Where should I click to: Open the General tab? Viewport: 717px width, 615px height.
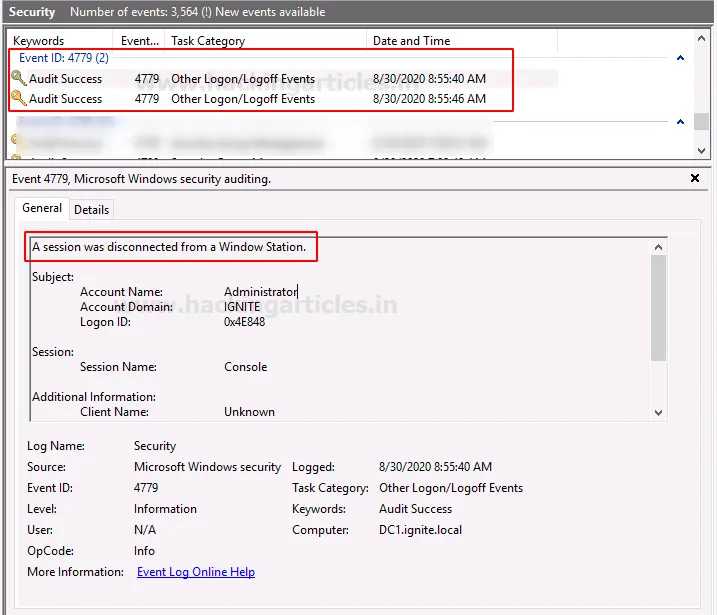42,209
